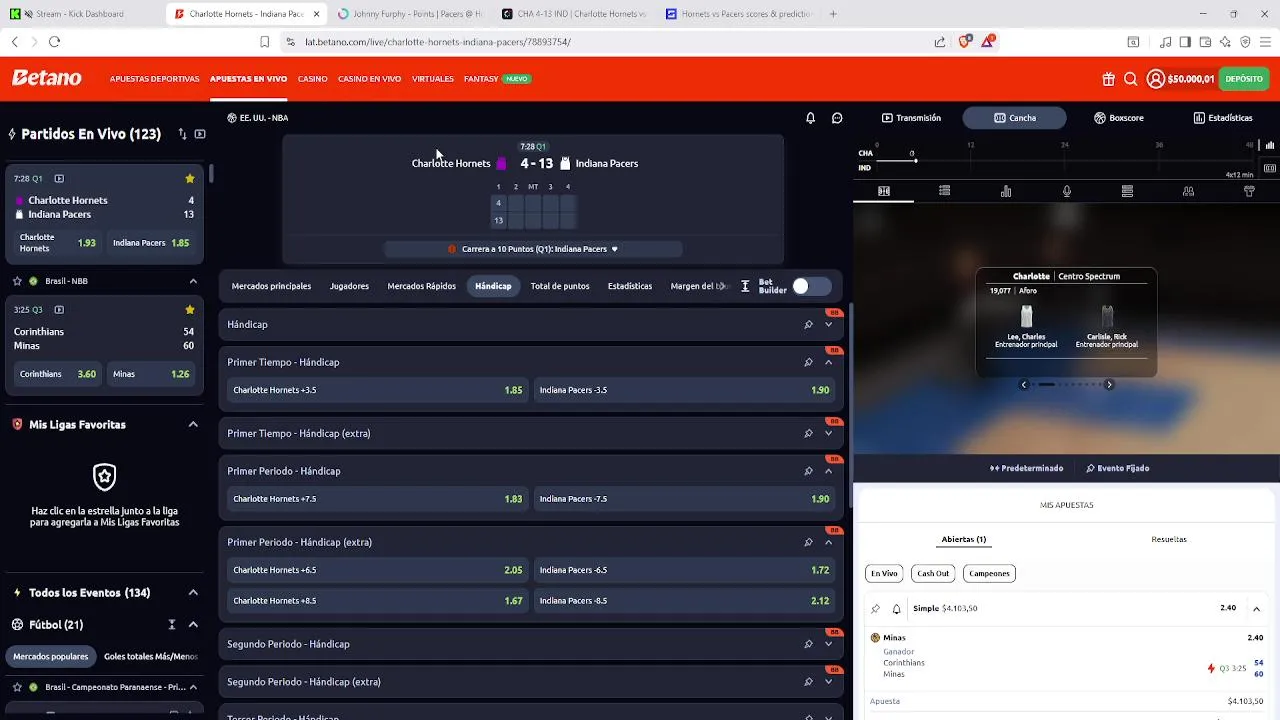Click the venue carousel pagination dots
This screenshot has width=1280, height=720.
pyautogui.click(x=1067, y=385)
